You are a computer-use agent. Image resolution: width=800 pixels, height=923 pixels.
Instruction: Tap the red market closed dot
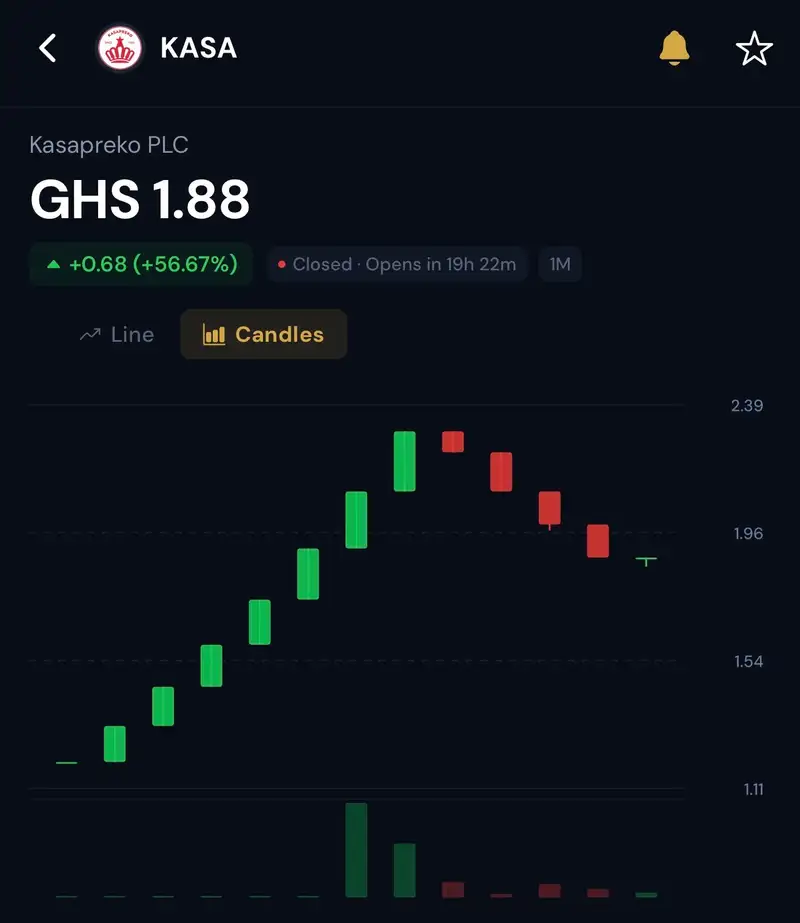(281, 264)
